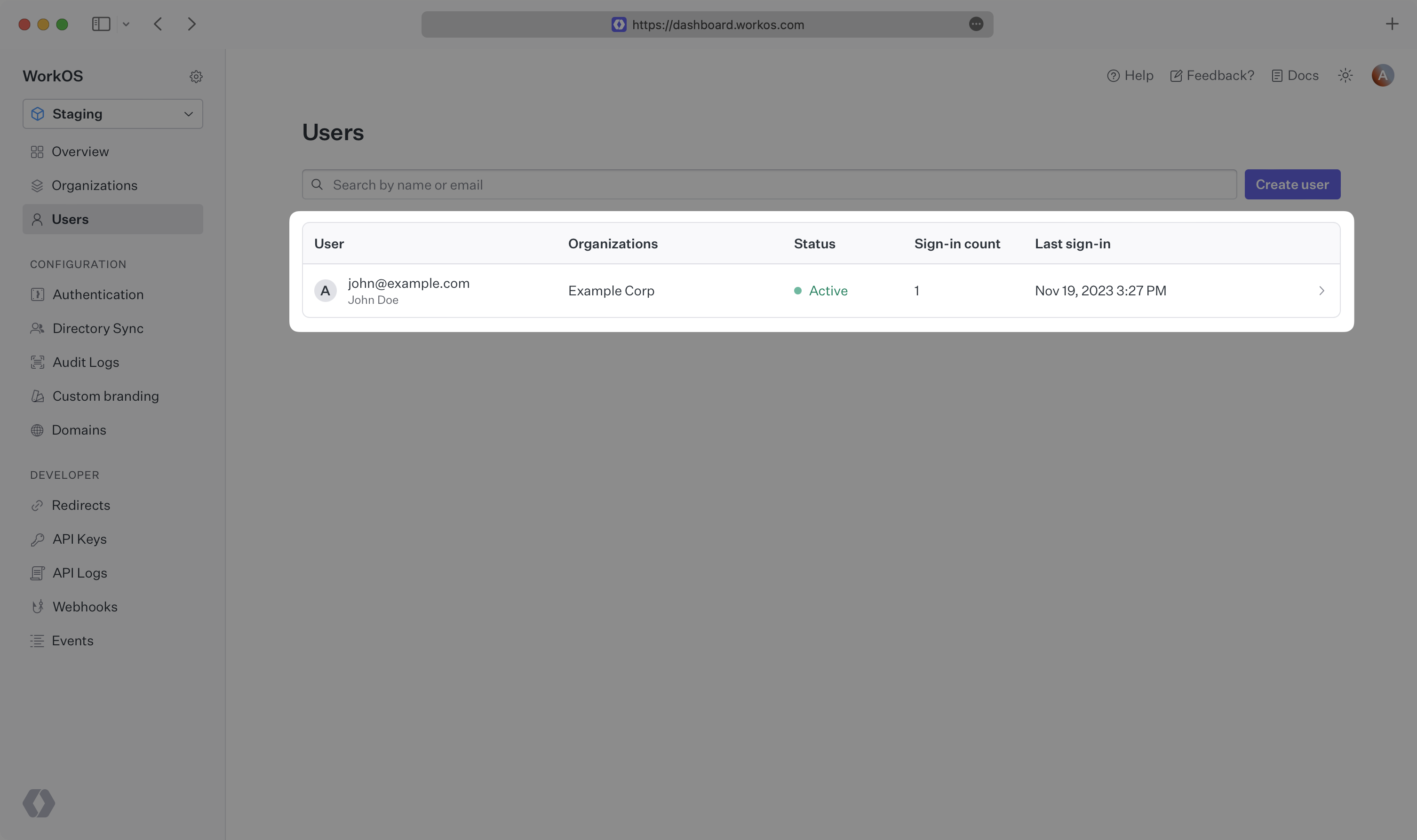The width and height of the screenshot is (1417, 840).
Task: Click the WorkOS logo icon at bottom left
Action: click(x=38, y=803)
